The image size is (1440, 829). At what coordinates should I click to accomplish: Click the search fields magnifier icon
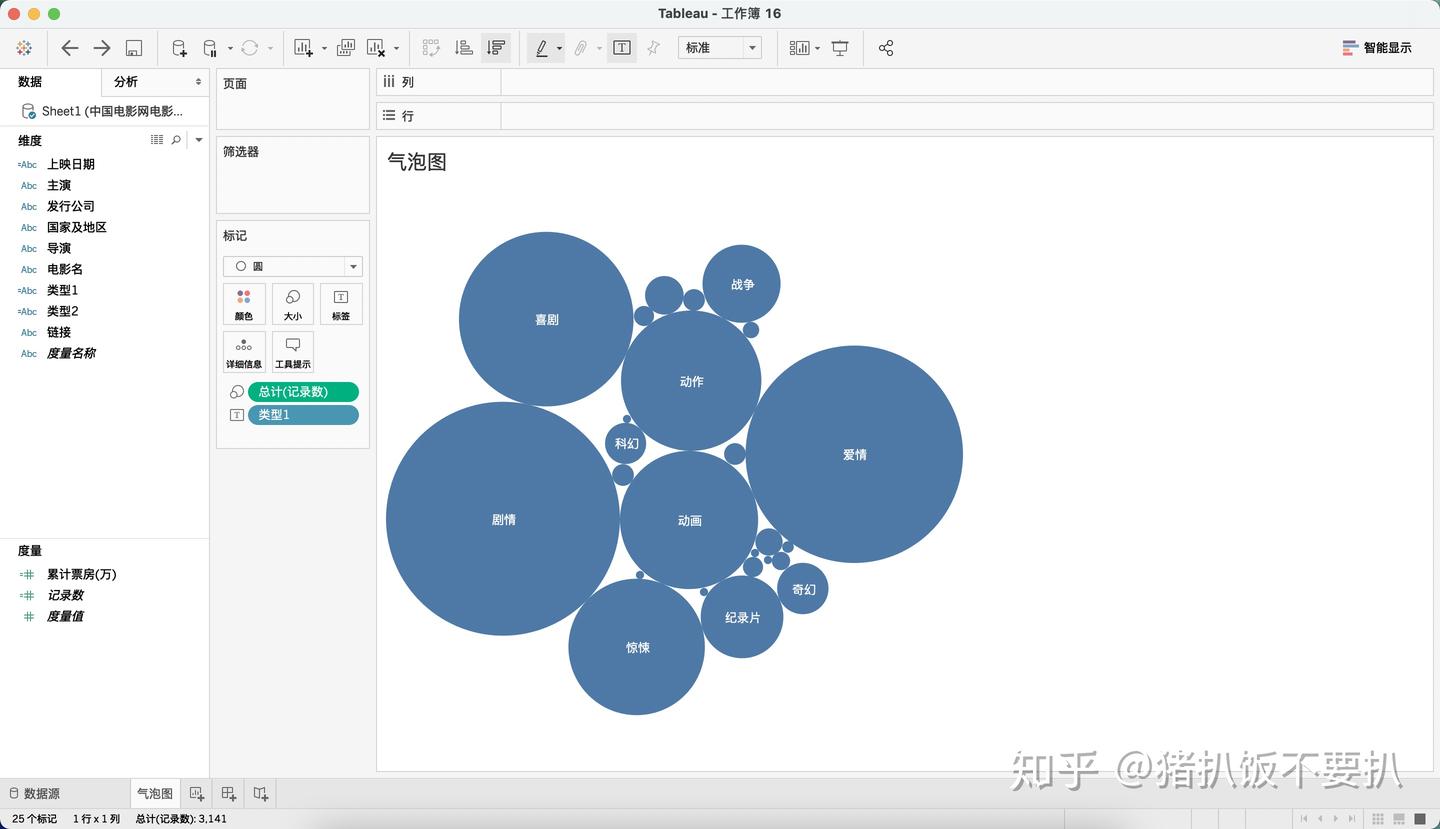[x=176, y=140]
